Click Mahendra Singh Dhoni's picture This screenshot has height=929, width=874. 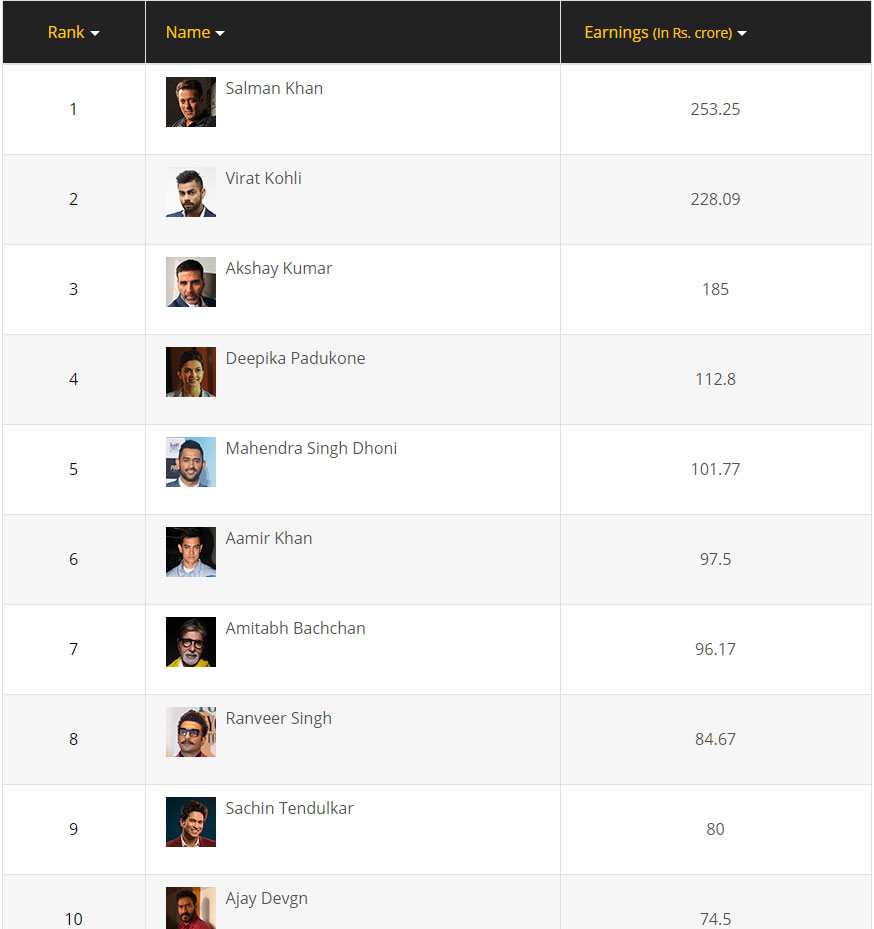pyautogui.click(x=191, y=462)
